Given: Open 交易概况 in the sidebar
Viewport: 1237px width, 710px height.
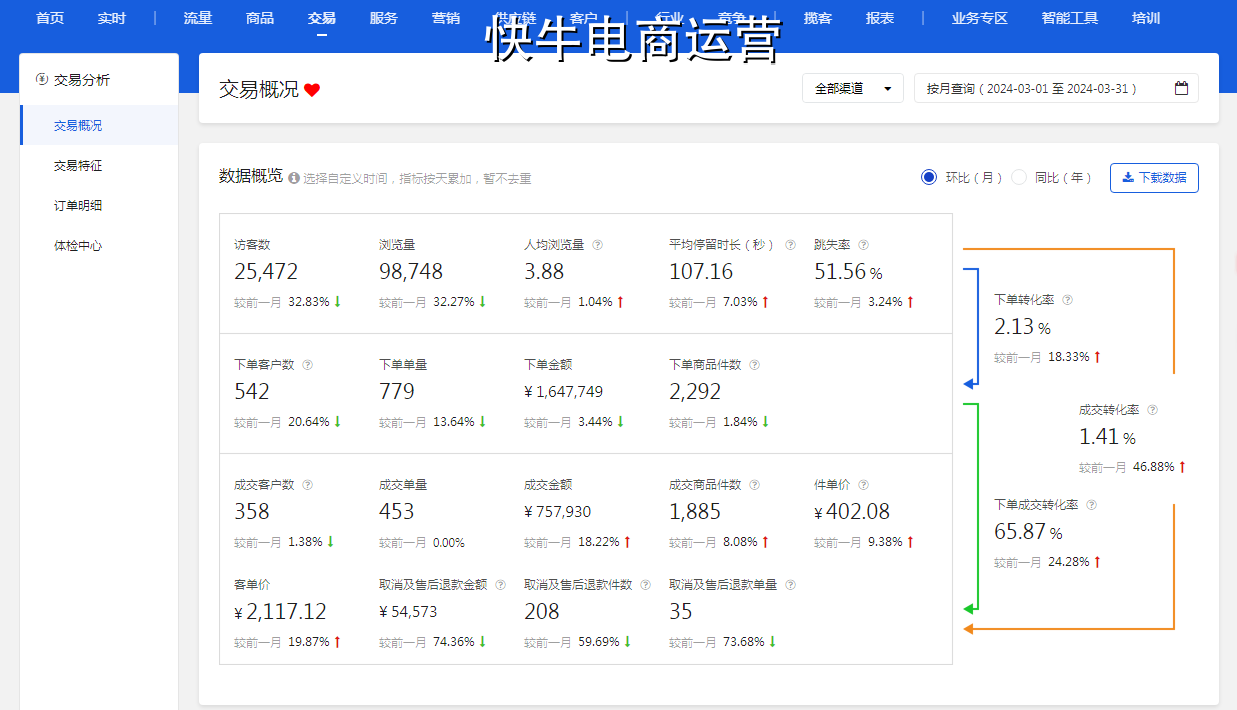Looking at the screenshot, I should point(99,125).
